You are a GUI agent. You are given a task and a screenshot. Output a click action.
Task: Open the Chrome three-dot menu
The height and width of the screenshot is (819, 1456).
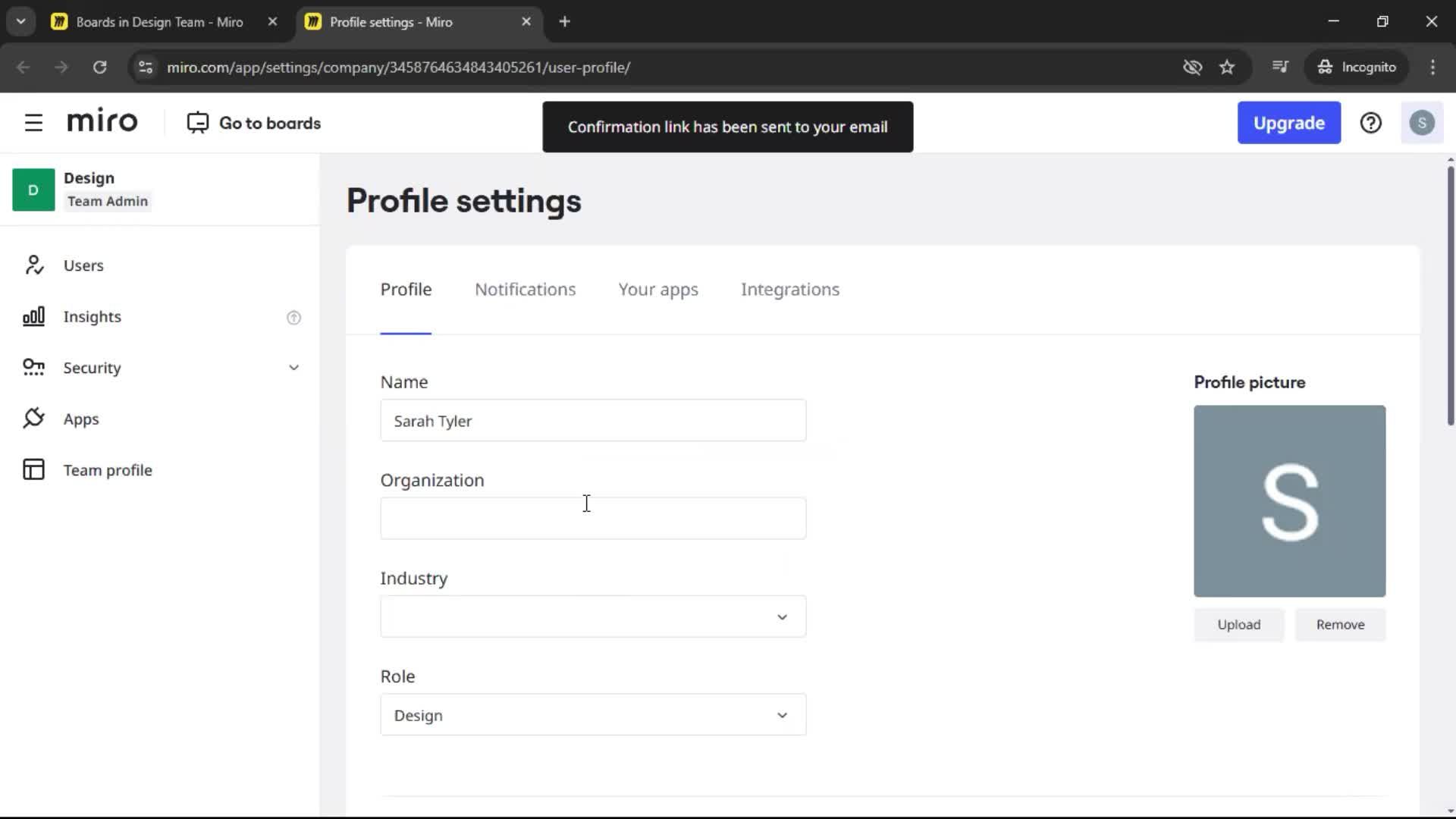(x=1432, y=67)
